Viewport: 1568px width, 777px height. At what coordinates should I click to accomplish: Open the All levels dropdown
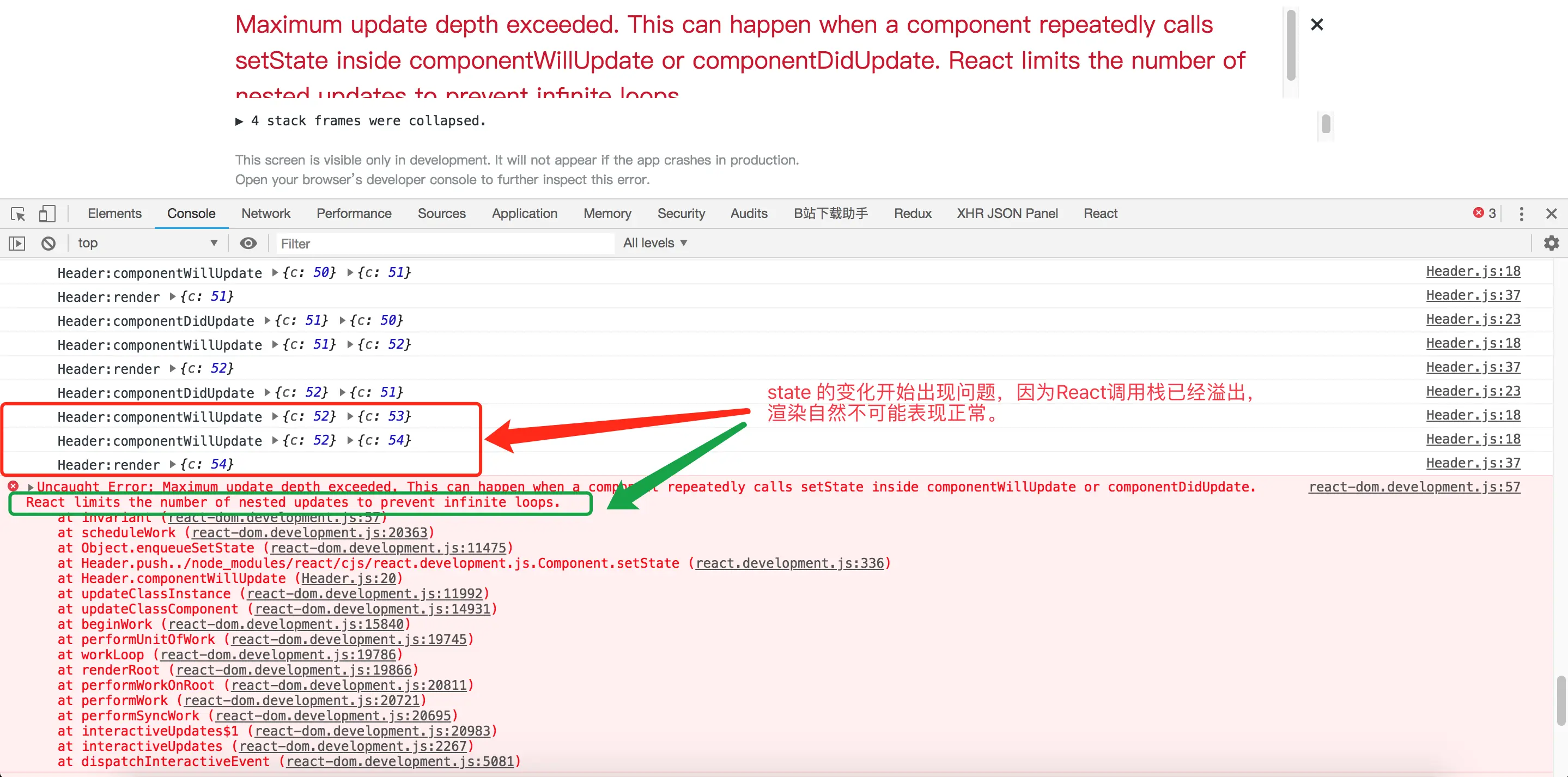[655, 244]
